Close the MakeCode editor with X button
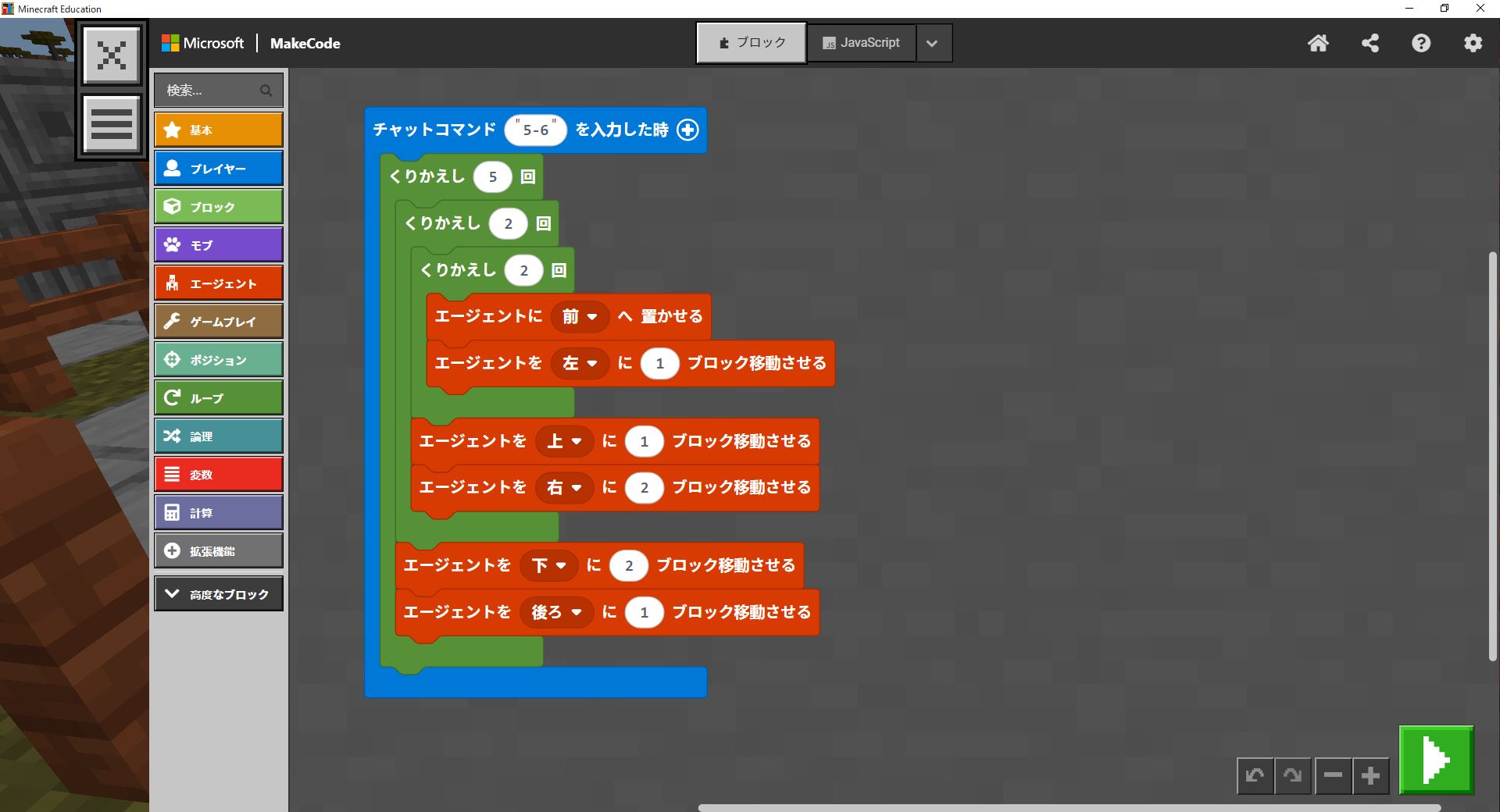 [112, 55]
